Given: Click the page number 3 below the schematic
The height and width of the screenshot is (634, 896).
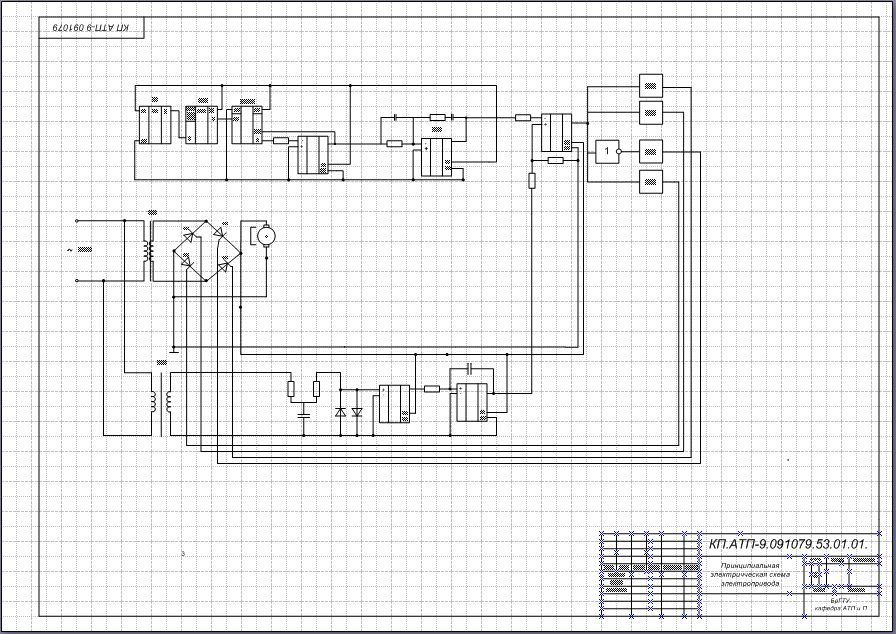Looking at the screenshot, I should [x=183, y=553].
